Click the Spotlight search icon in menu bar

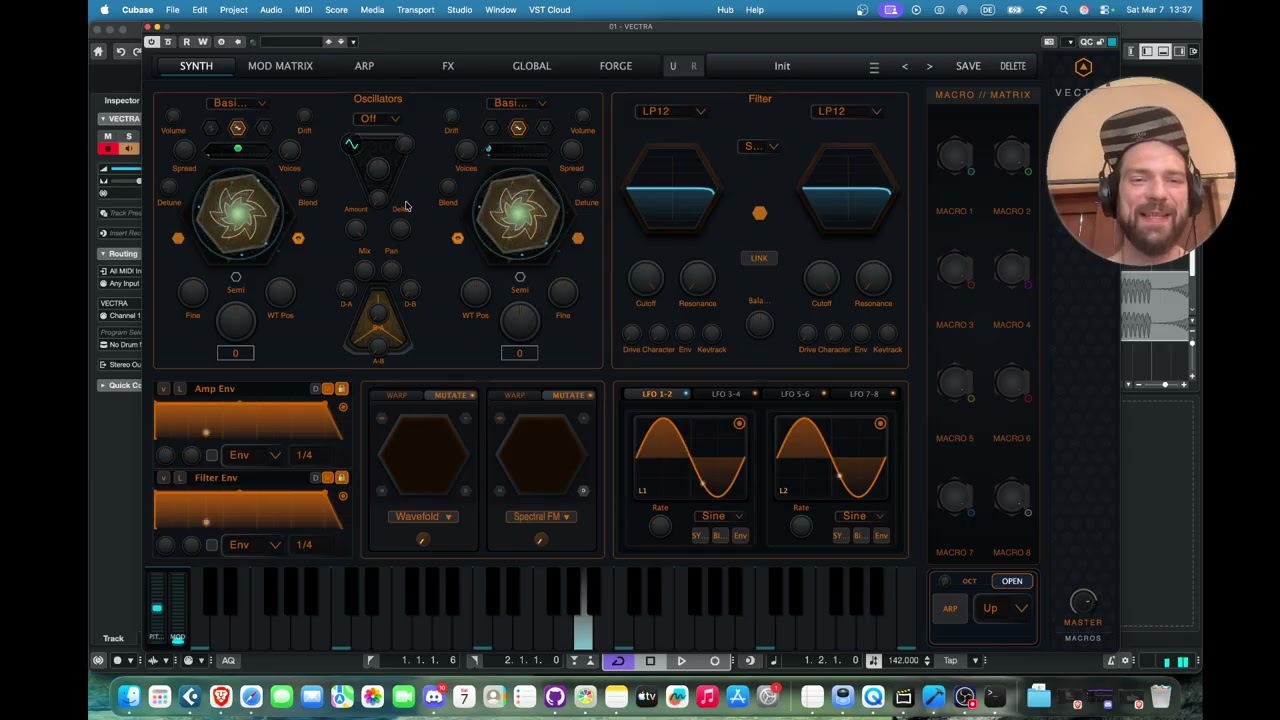(1063, 10)
